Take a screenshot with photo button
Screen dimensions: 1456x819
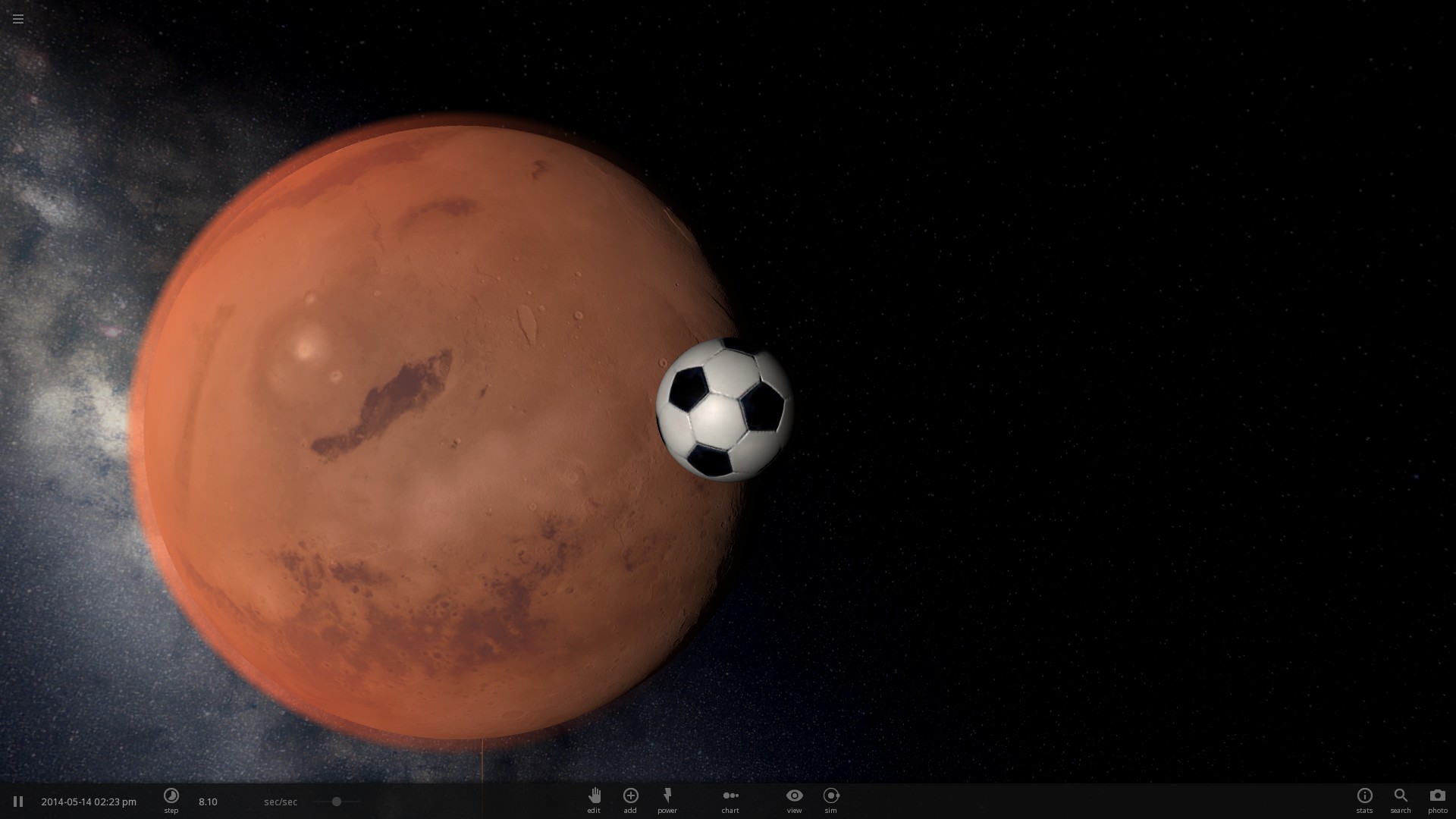(x=1437, y=795)
